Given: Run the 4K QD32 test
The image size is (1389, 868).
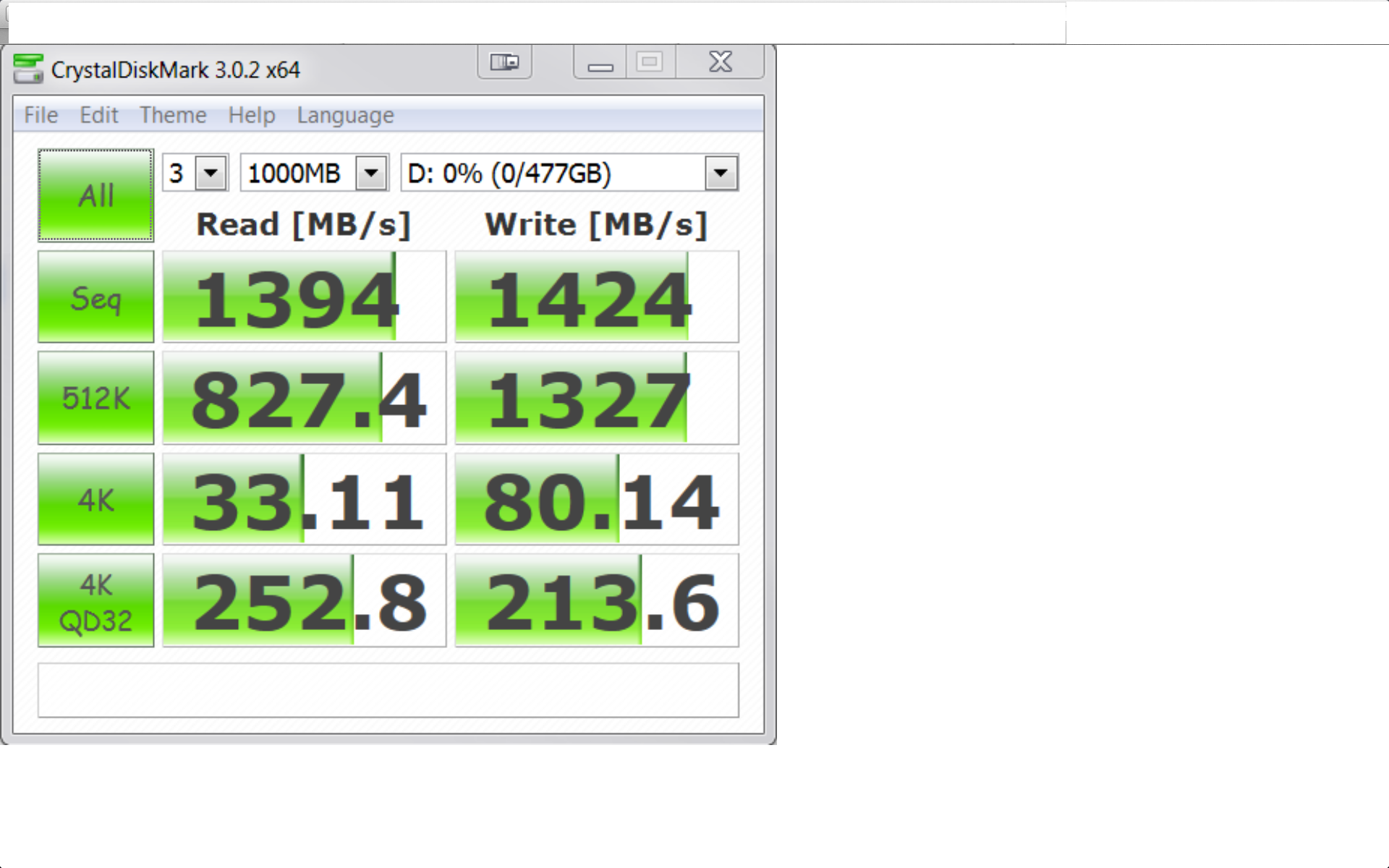Looking at the screenshot, I should (95, 600).
